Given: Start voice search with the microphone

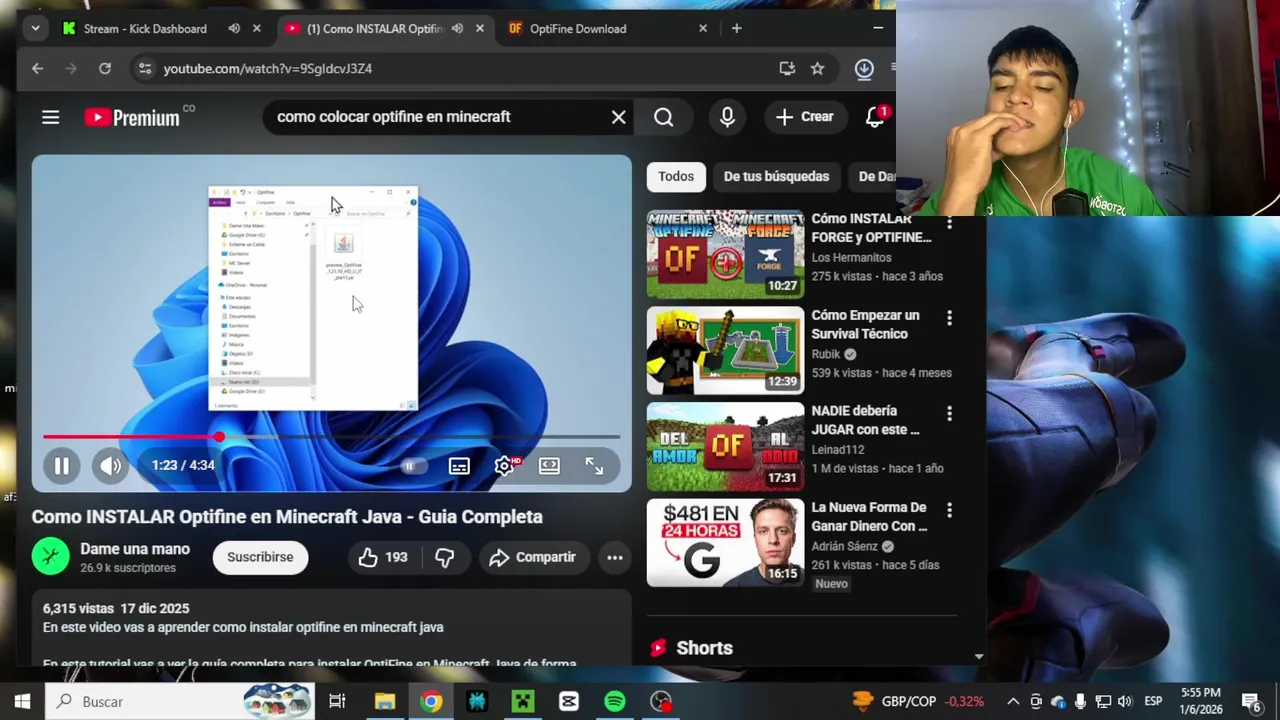Looking at the screenshot, I should [x=727, y=117].
